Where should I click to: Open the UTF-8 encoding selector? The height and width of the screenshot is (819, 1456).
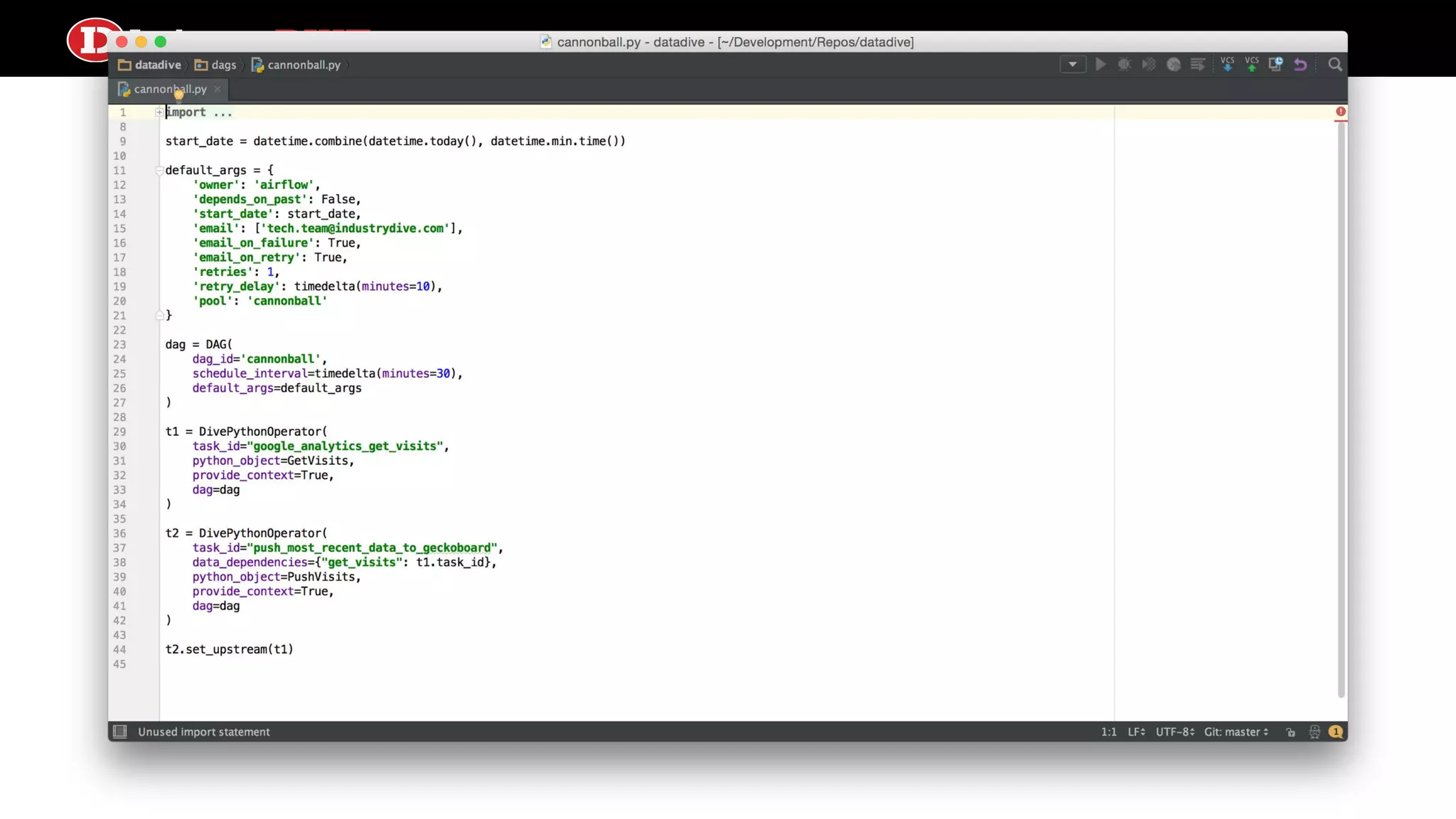pos(1174,732)
